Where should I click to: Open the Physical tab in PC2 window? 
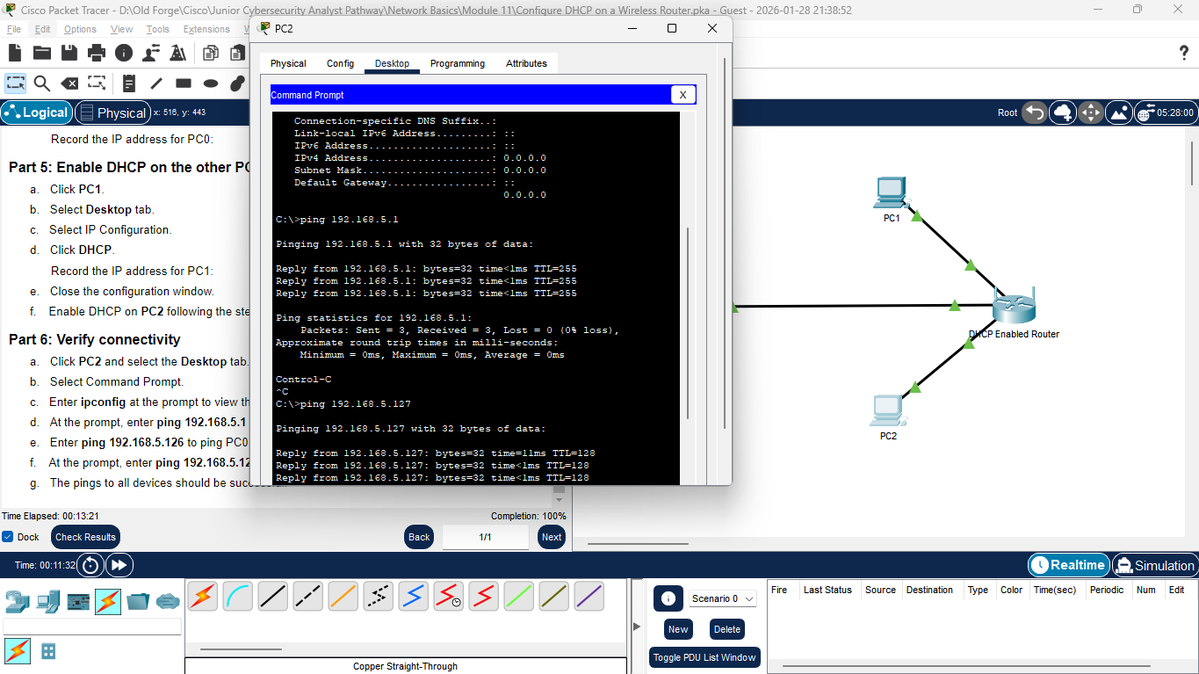click(x=288, y=63)
